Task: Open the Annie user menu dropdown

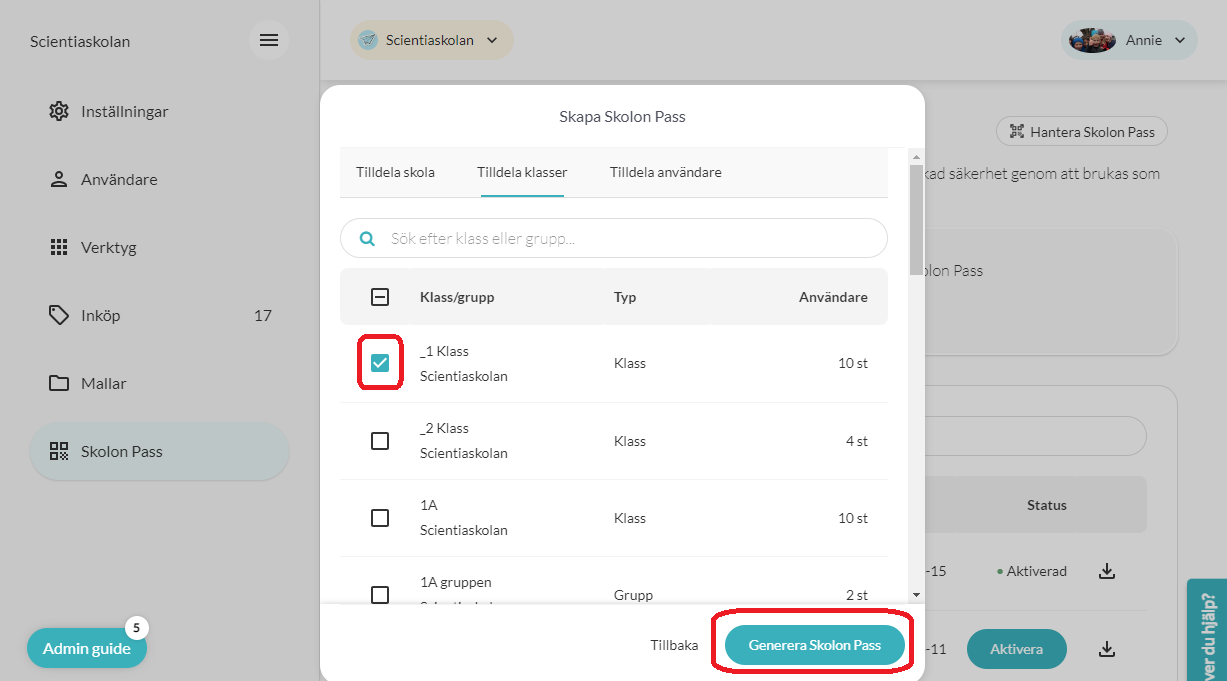Action: click(x=1129, y=41)
